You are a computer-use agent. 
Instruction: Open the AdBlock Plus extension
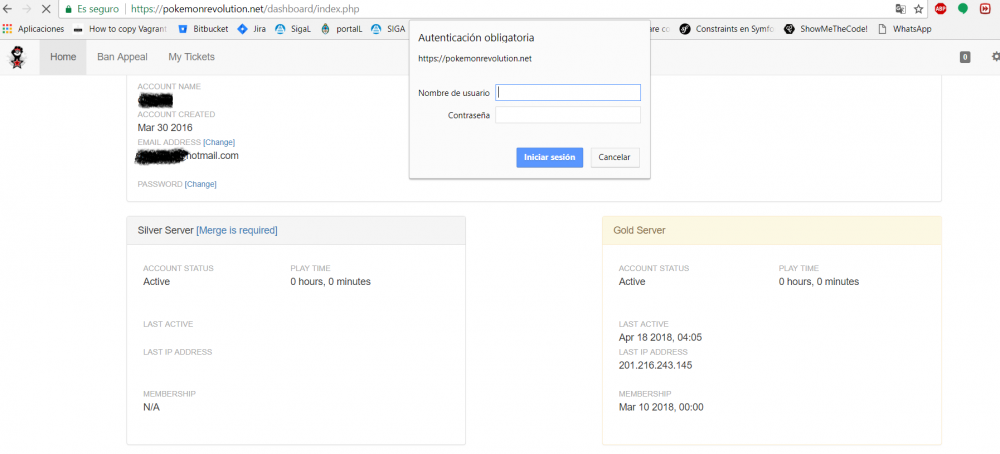(x=941, y=9)
